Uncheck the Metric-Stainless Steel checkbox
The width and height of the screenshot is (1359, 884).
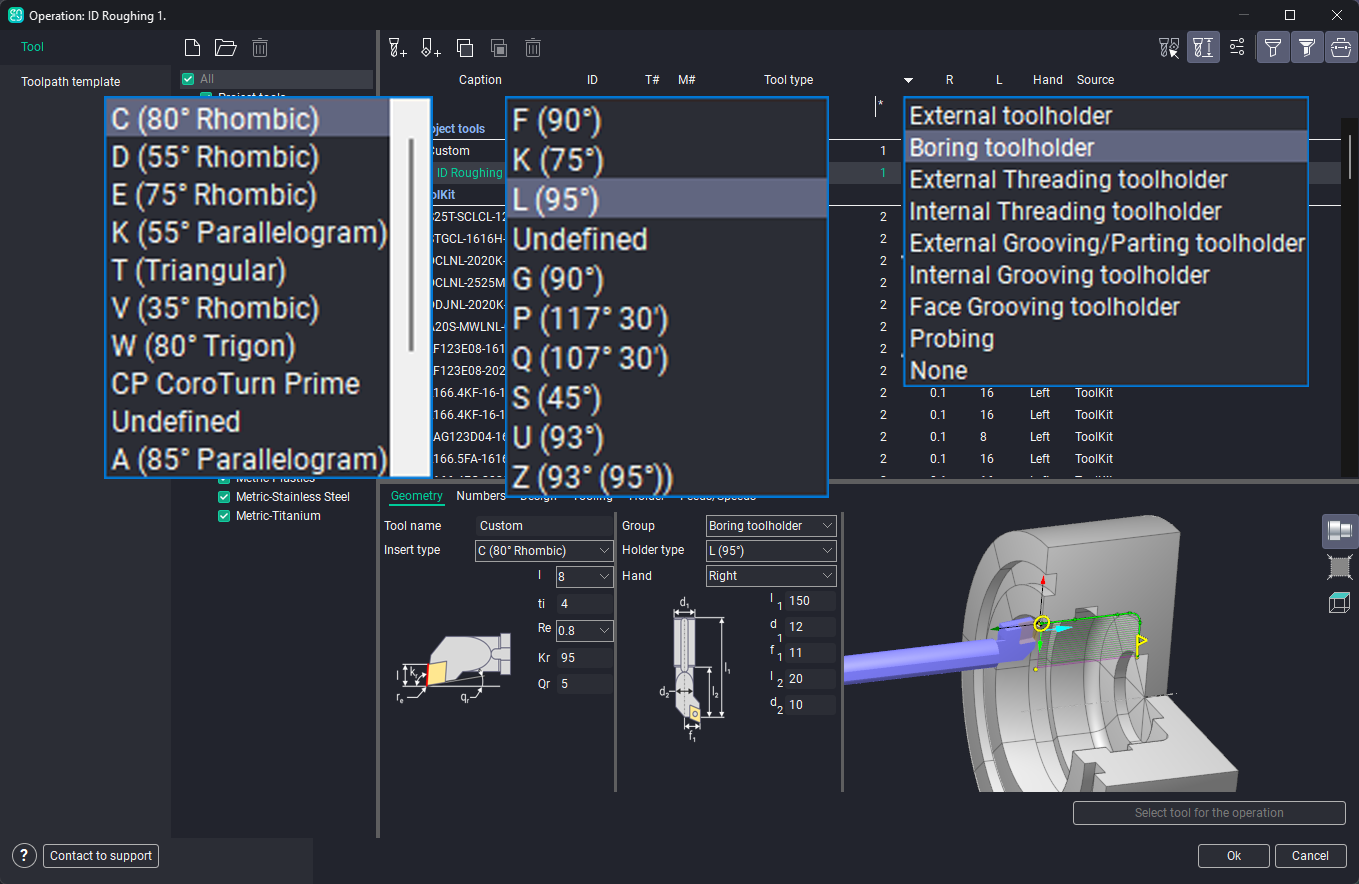225,496
